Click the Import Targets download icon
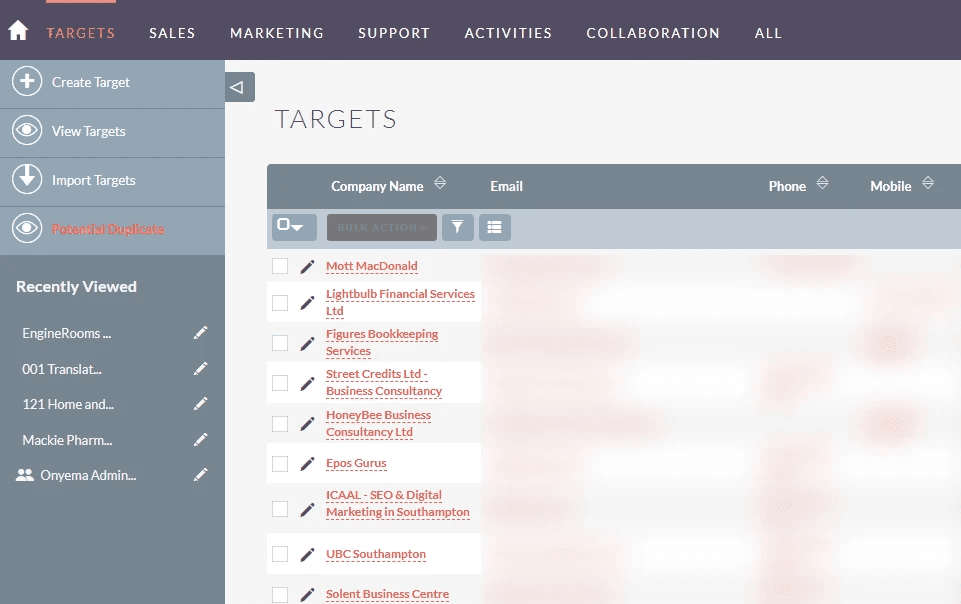This screenshot has height=604, width=961. point(27,179)
